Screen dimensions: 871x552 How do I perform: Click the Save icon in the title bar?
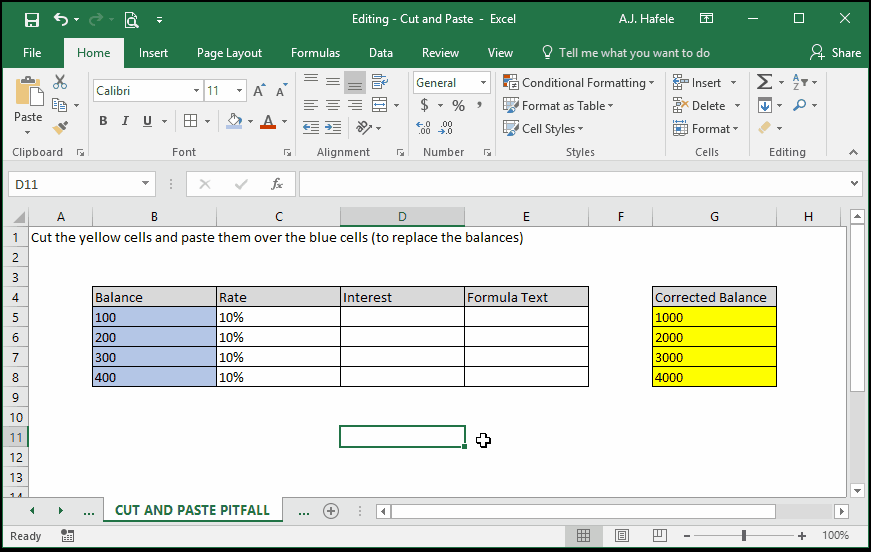tap(32, 20)
